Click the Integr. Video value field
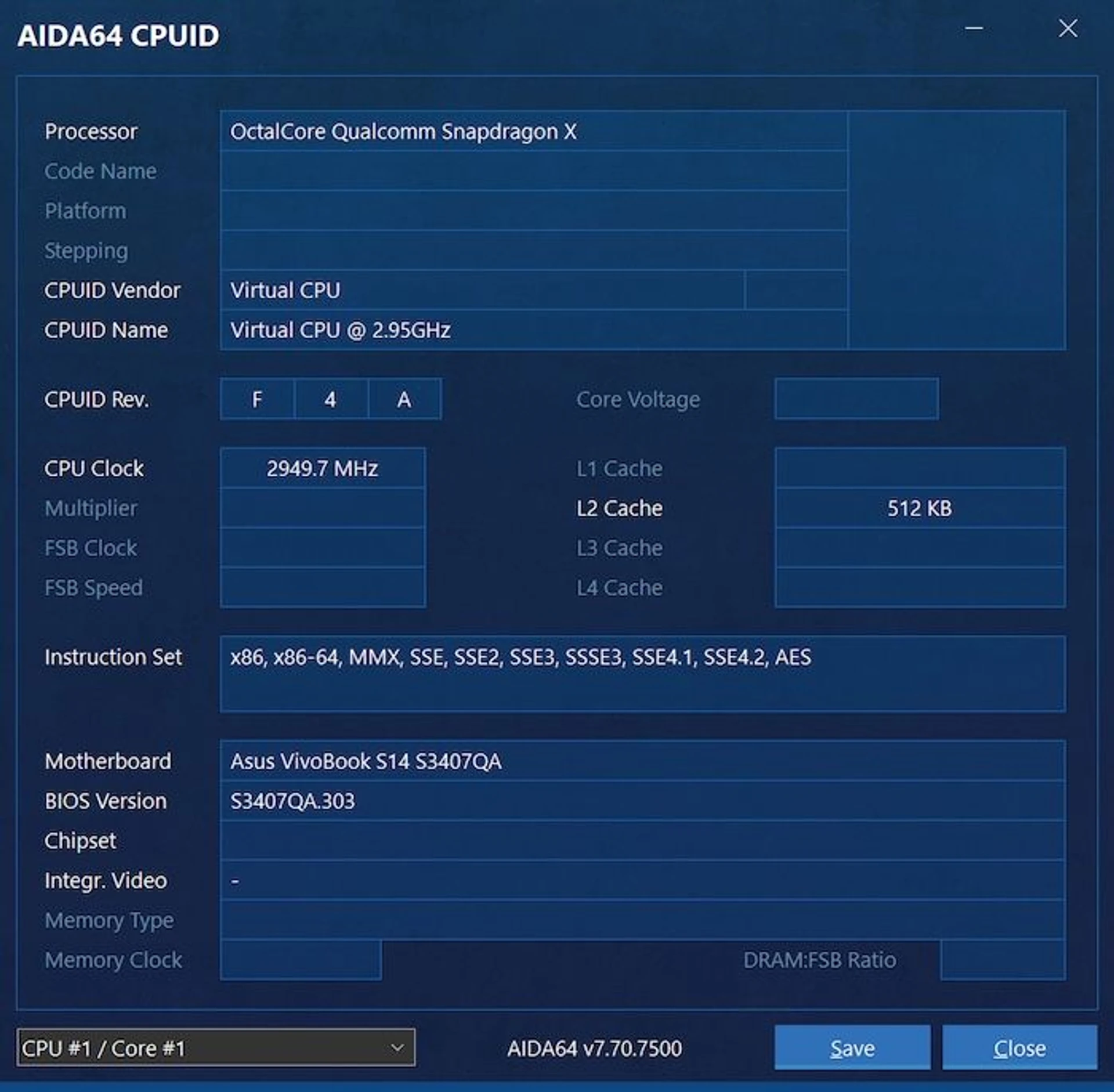Viewport: 1114px width, 1092px height. (x=642, y=880)
